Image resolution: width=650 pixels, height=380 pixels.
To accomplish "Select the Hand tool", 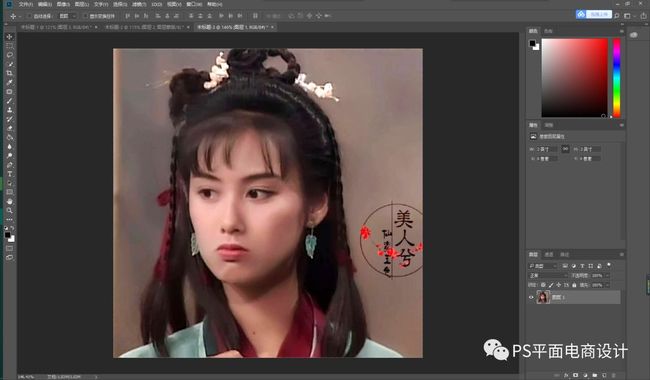I will (x=9, y=201).
